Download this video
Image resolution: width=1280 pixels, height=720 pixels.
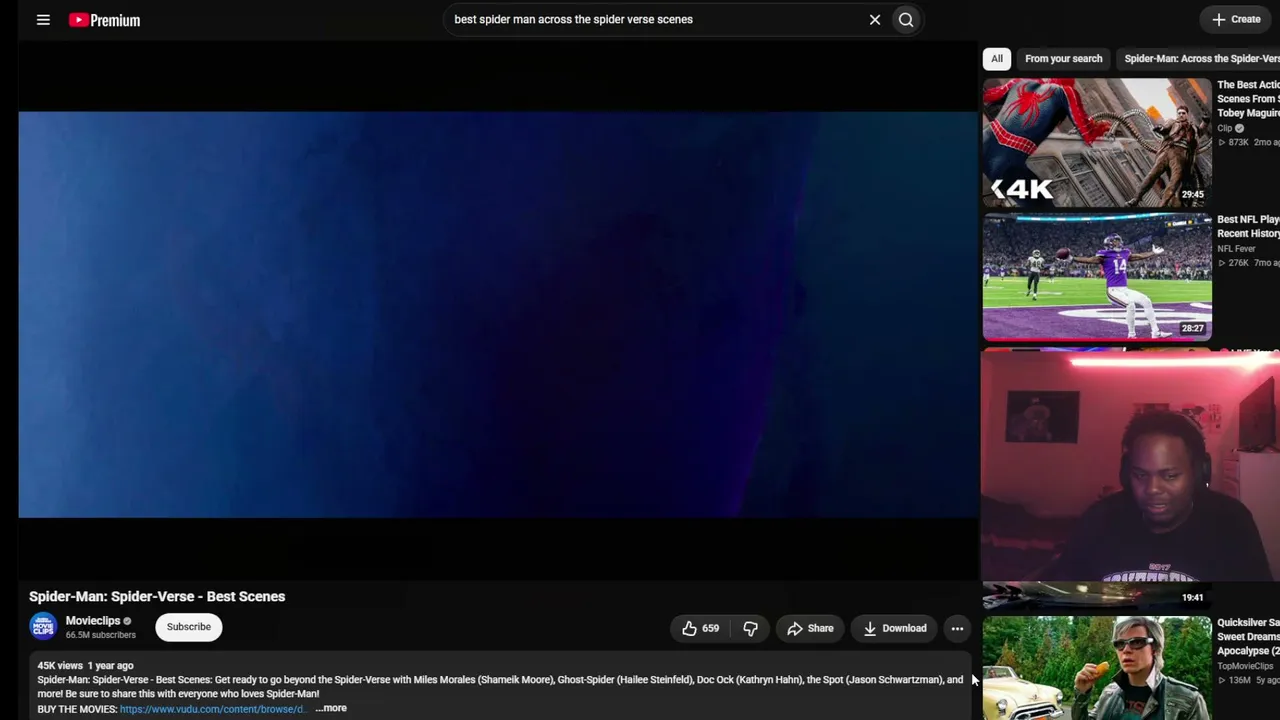click(894, 628)
